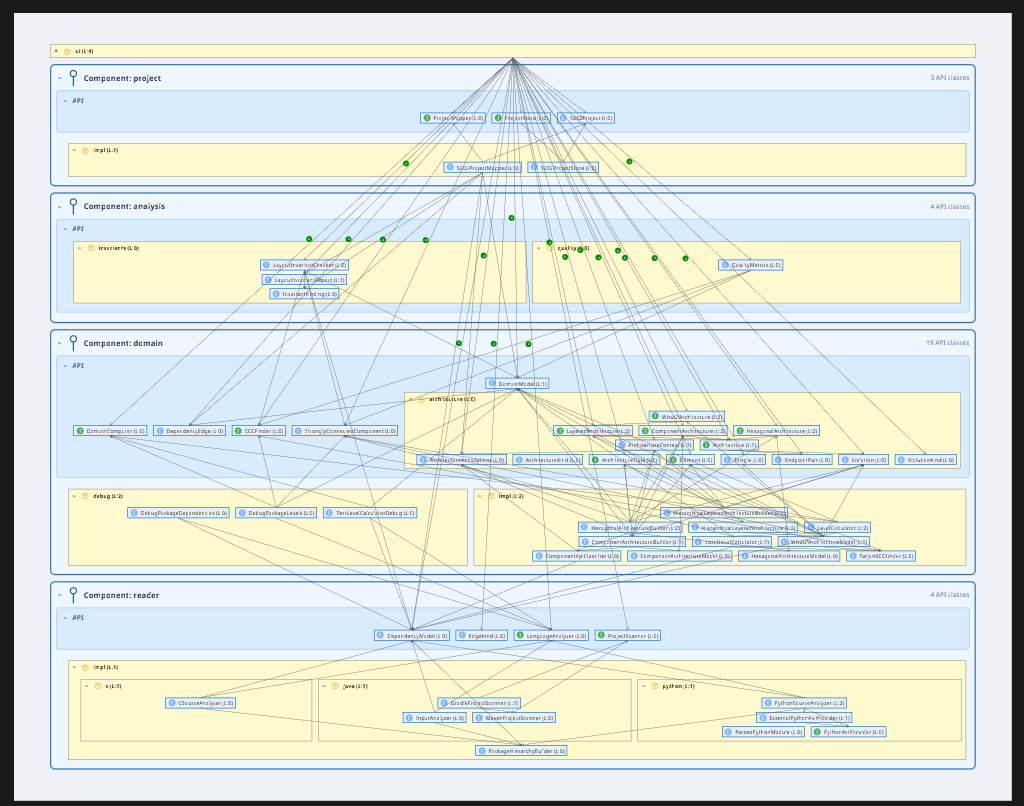
Task: Click the interface icon on PythonAstProvider
Action: click(x=817, y=732)
